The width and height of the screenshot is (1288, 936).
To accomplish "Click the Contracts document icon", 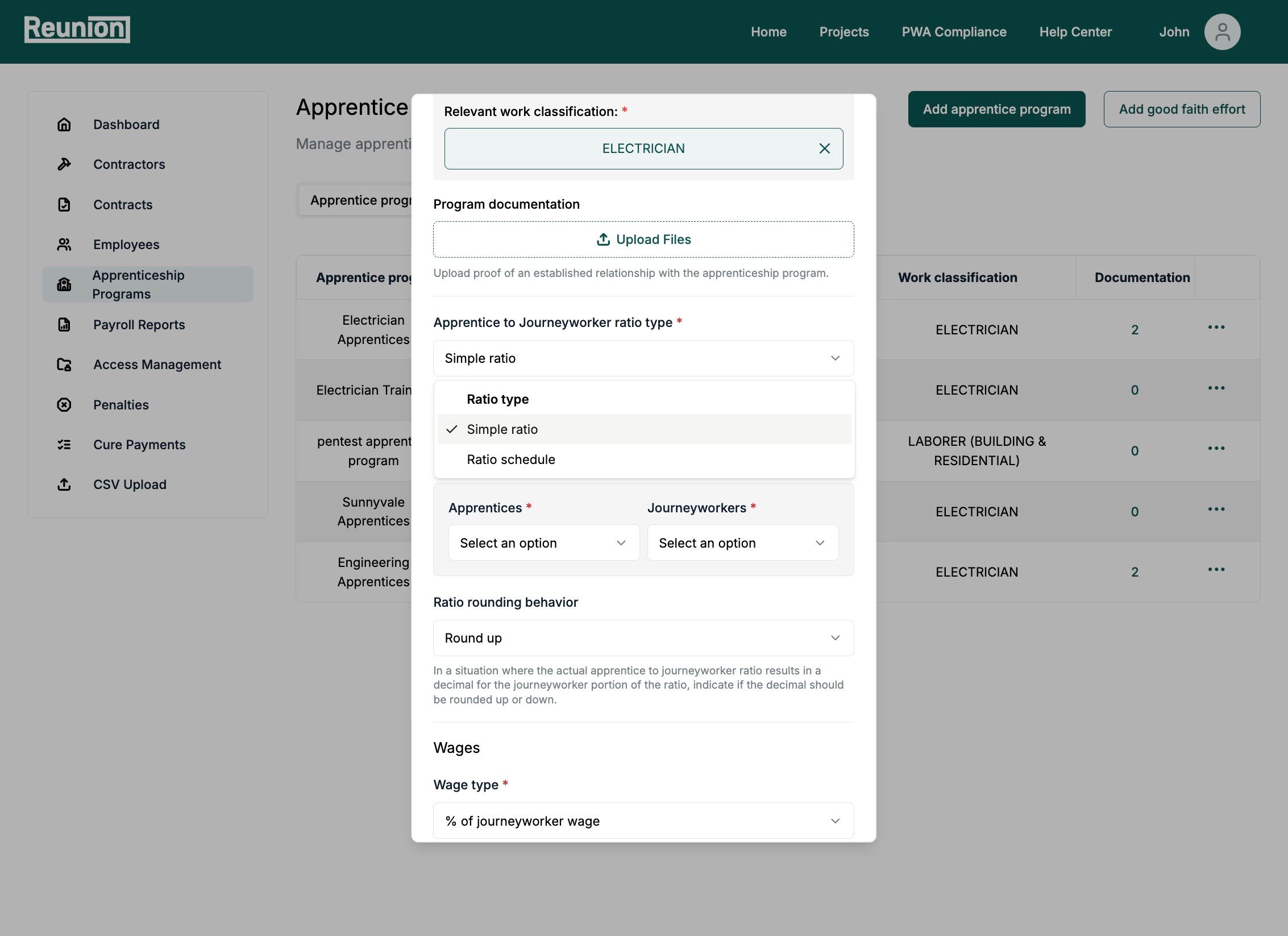I will point(64,205).
